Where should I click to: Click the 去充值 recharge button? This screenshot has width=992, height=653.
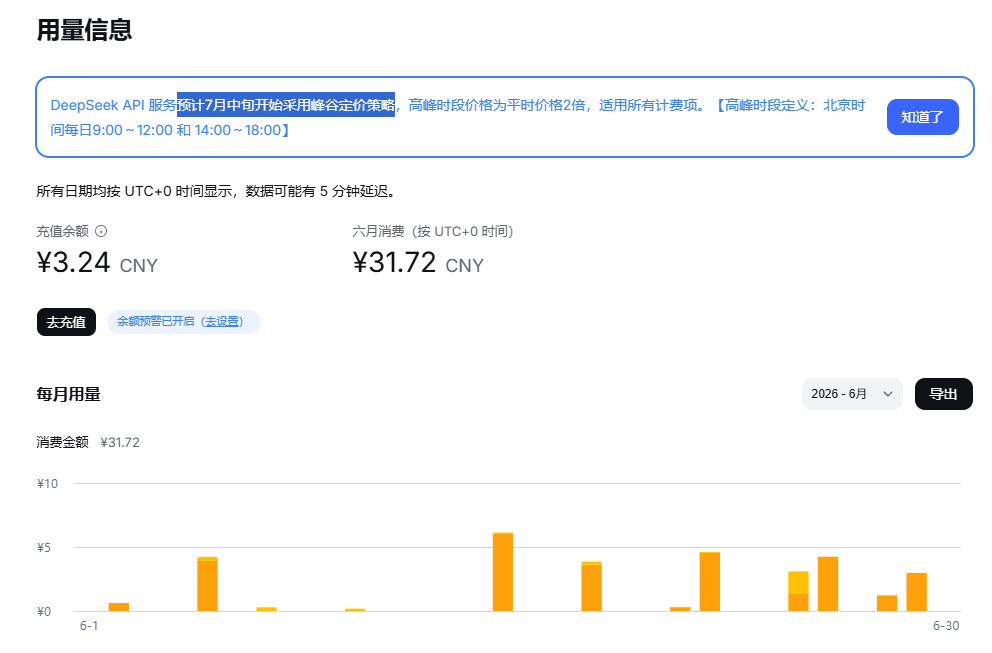click(66, 322)
